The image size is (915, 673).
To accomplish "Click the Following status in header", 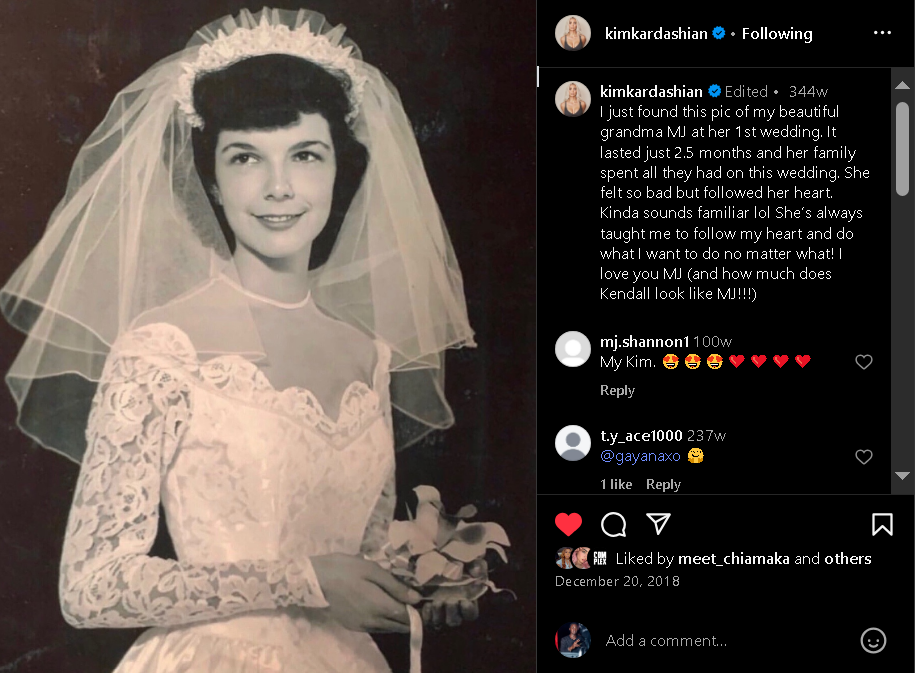I will point(777,34).
